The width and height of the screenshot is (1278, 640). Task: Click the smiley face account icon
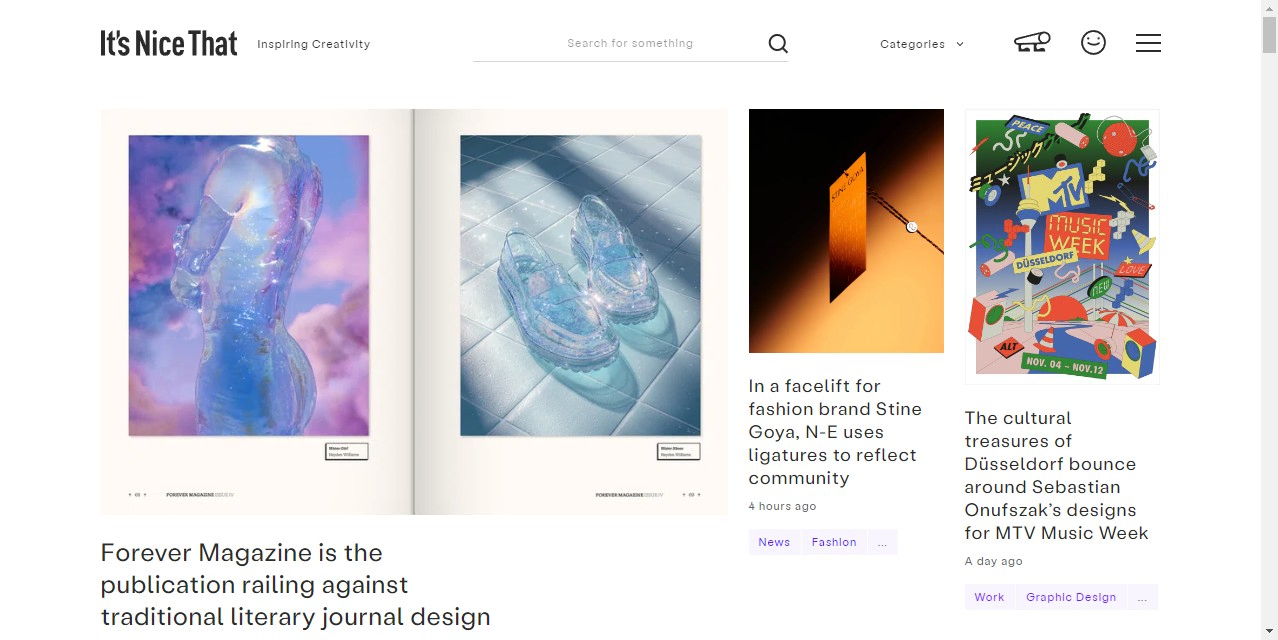[1093, 42]
